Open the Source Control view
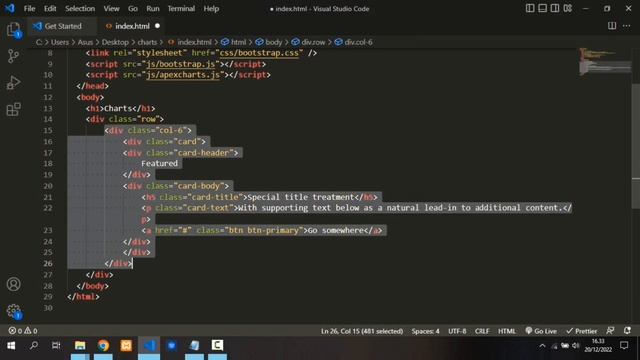This screenshot has width=640, height=360. tap(13, 56)
